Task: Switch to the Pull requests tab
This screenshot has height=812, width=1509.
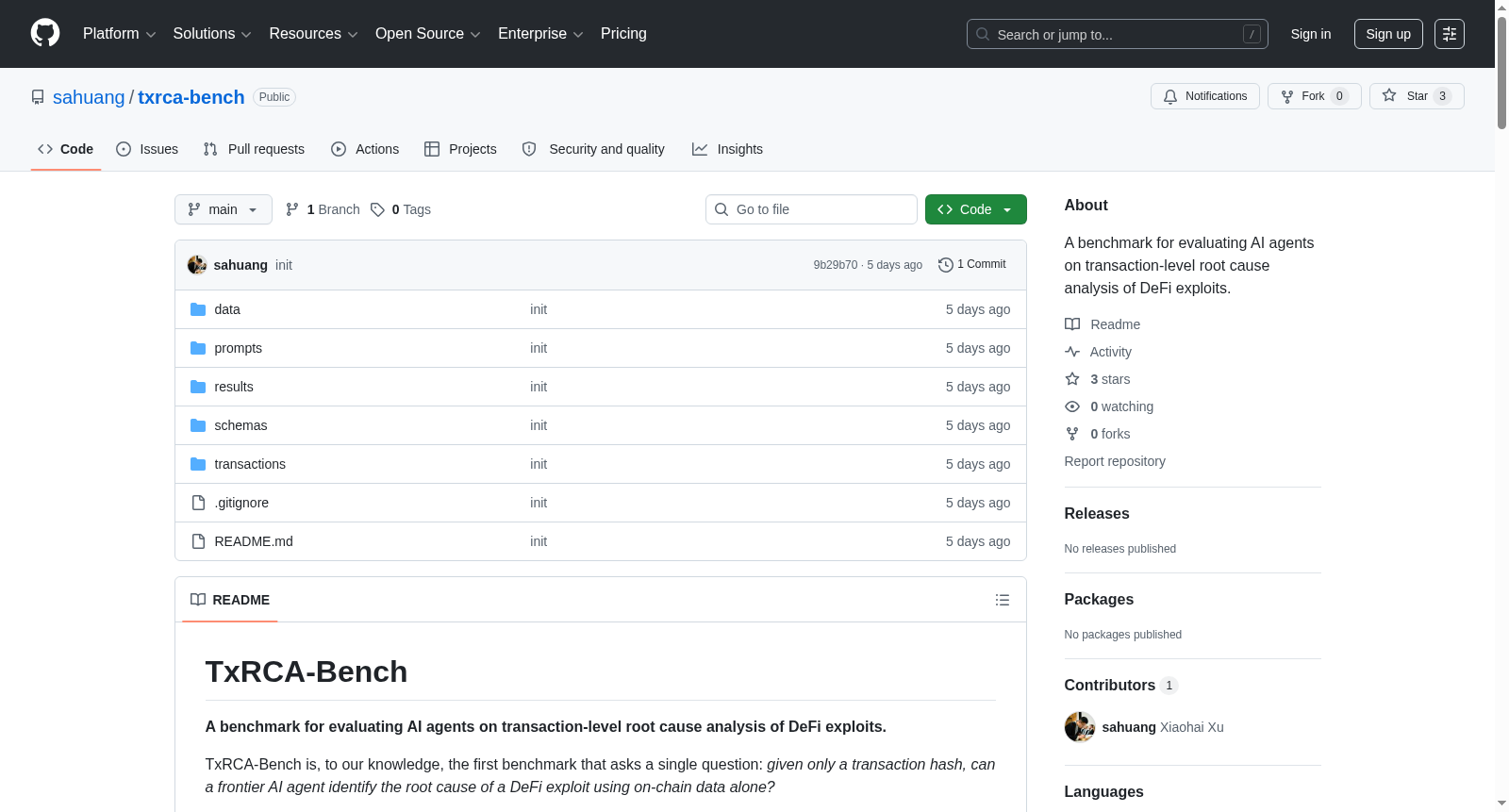Action: [254, 149]
